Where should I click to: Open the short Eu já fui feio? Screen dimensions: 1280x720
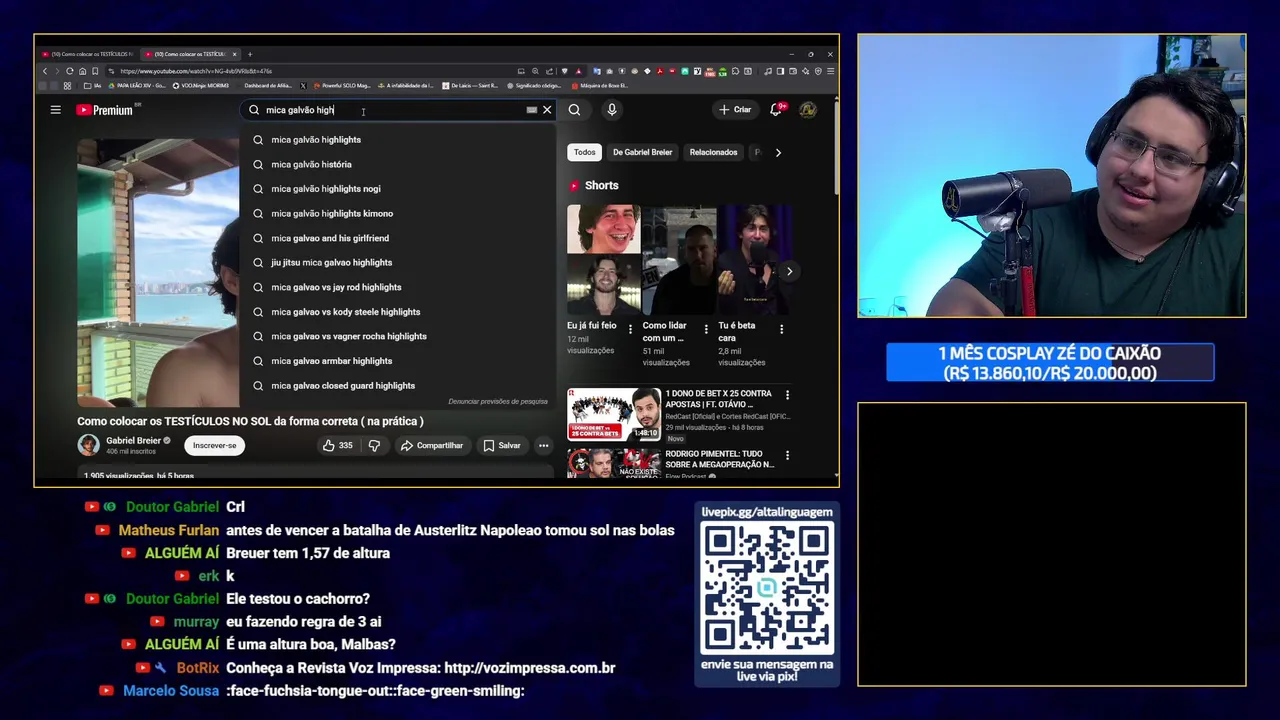pyautogui.click(x=603, y=260)
